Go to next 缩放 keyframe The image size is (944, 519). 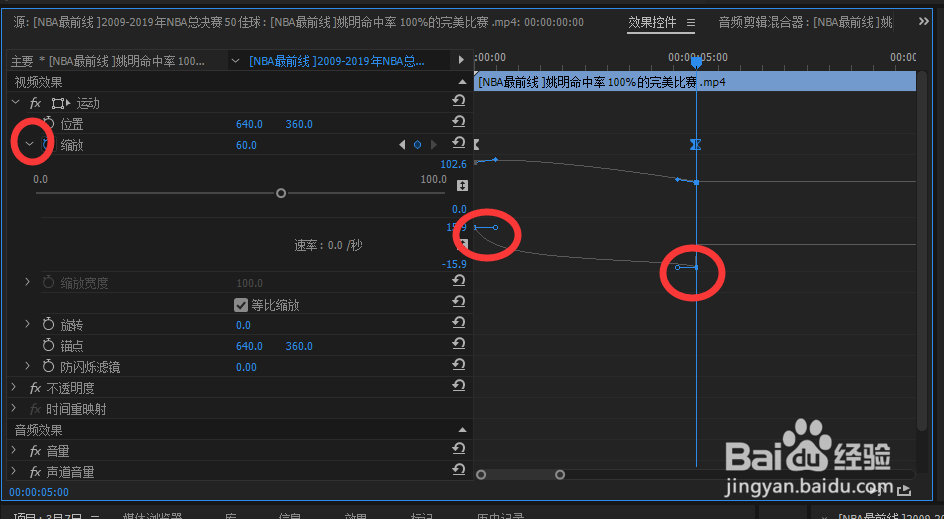(433, 145)
